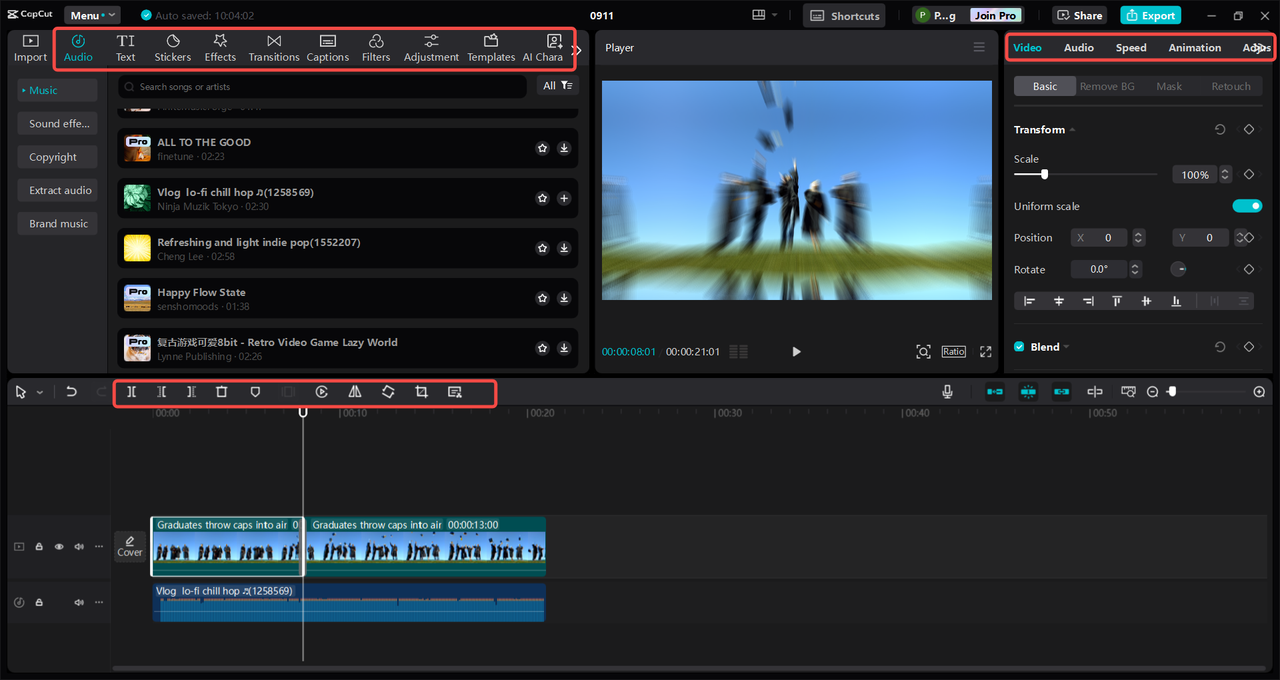Play the video in the Player
This screenshot has height=680, width=1280.
pos(796,352)
